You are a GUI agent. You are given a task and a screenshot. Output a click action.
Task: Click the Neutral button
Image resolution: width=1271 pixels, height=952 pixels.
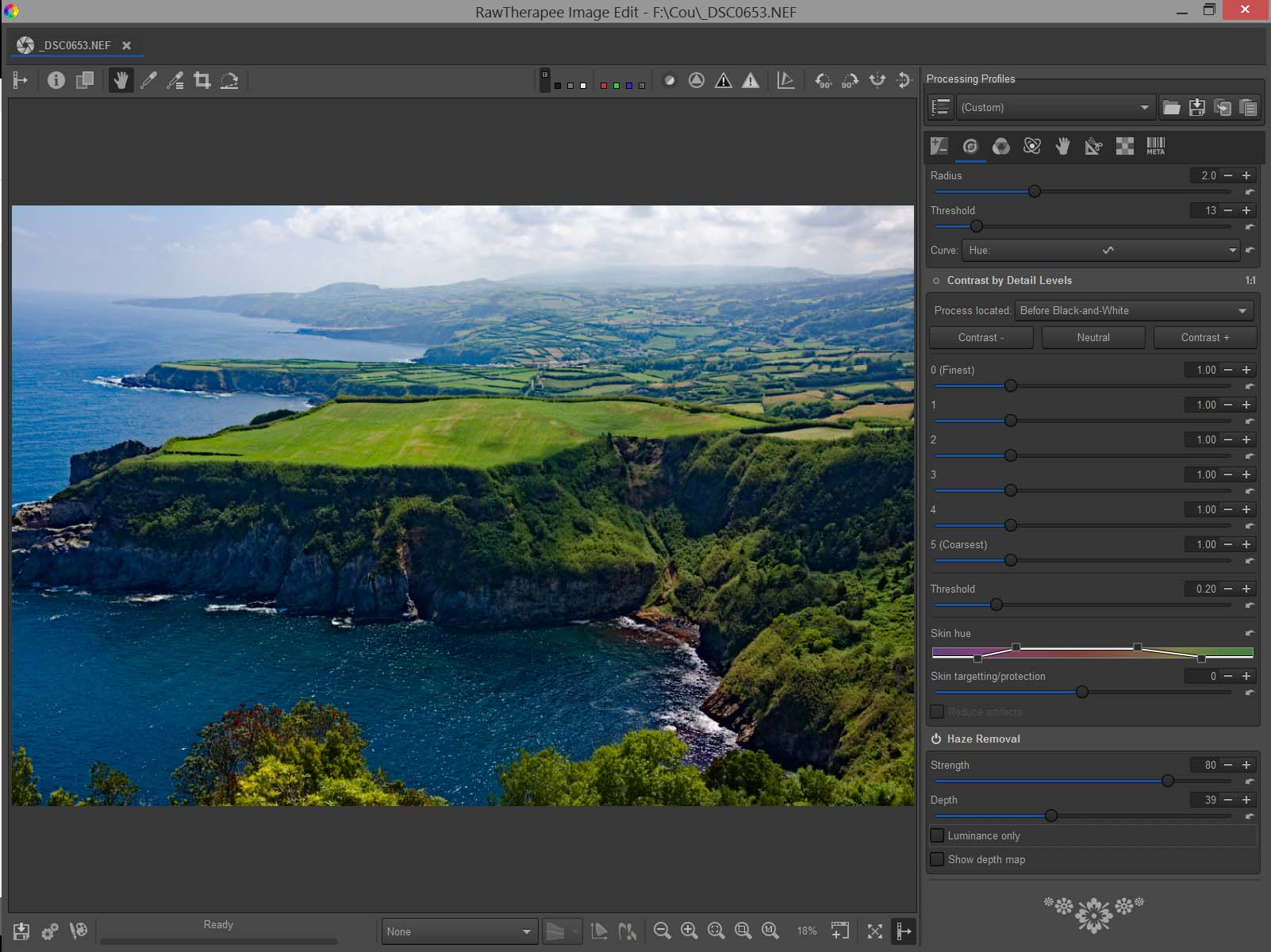[1092, 337]
